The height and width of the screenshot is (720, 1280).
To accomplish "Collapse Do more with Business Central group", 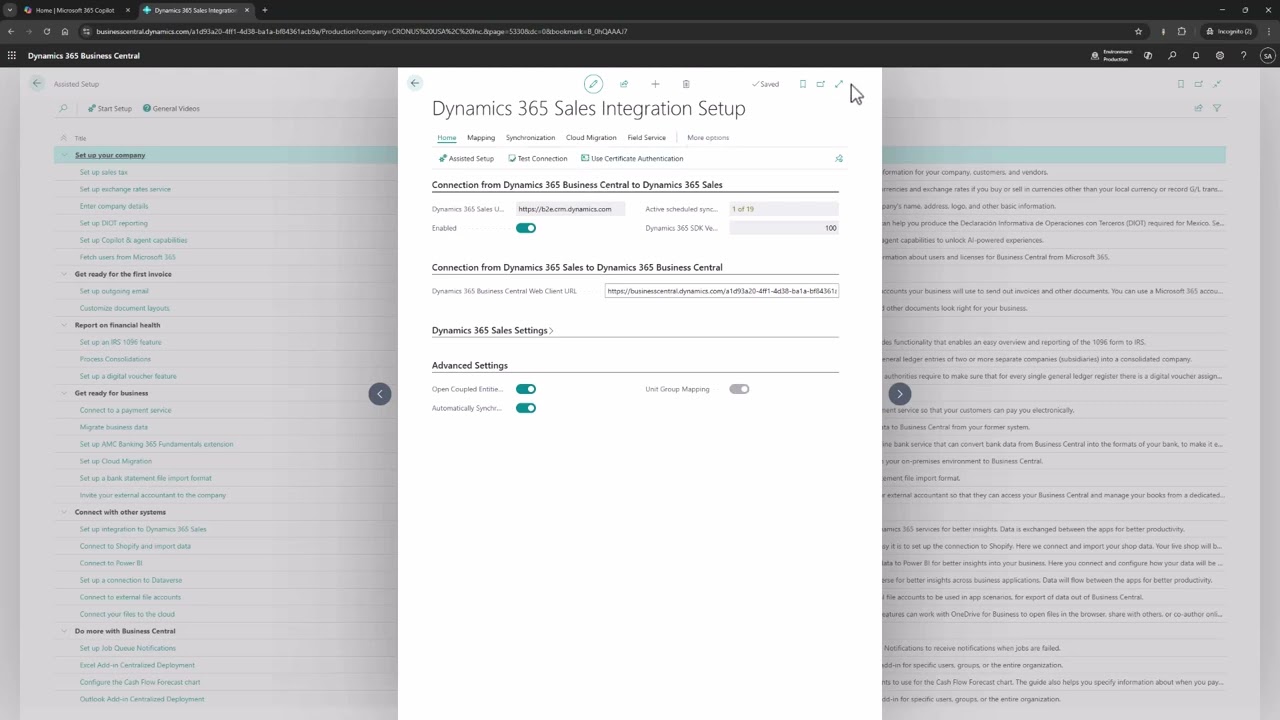I will pyautogui.click(x=64, y=631).
